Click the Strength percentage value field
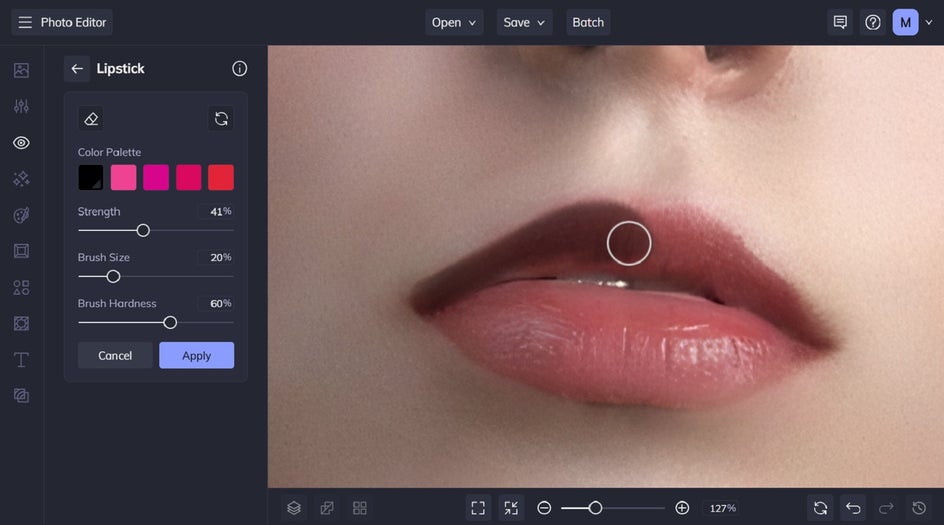This screenshot has height=525, width=944. 215,212
